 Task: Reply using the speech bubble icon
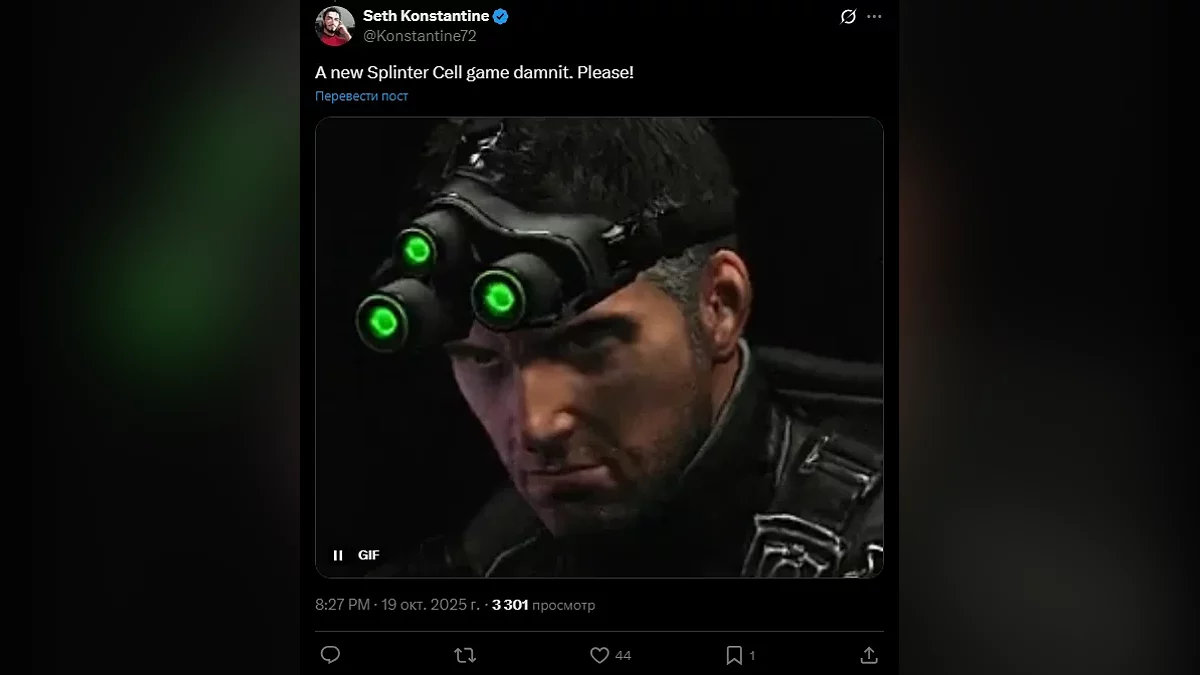(x=330, y=655)
